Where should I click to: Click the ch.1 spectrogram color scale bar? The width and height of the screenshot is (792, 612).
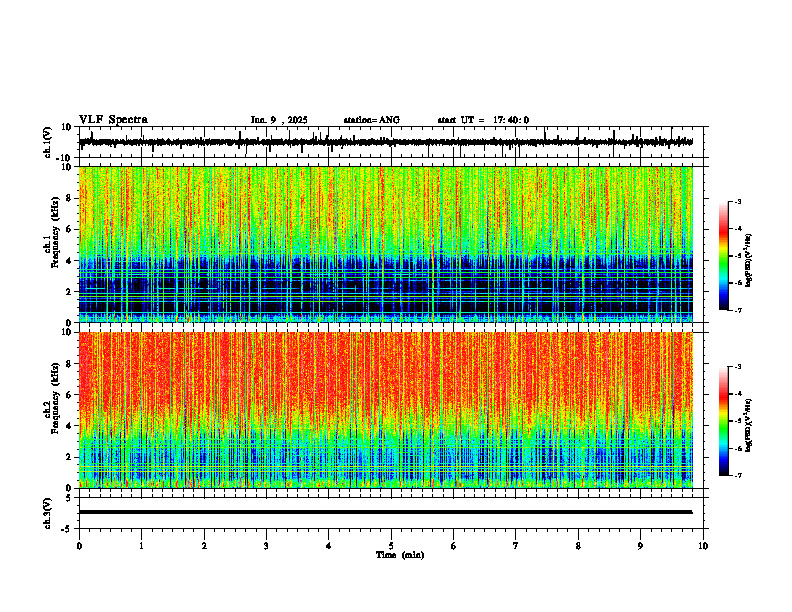tap(723, 256)
